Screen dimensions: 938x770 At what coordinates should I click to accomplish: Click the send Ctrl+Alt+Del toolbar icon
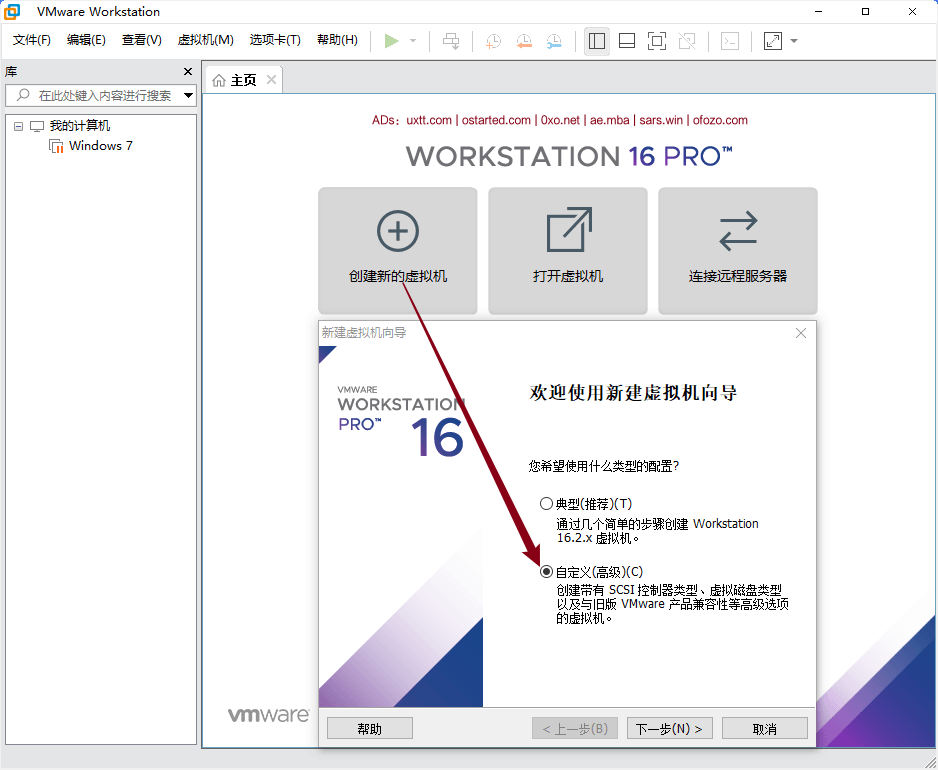click(x=451, y=41)
